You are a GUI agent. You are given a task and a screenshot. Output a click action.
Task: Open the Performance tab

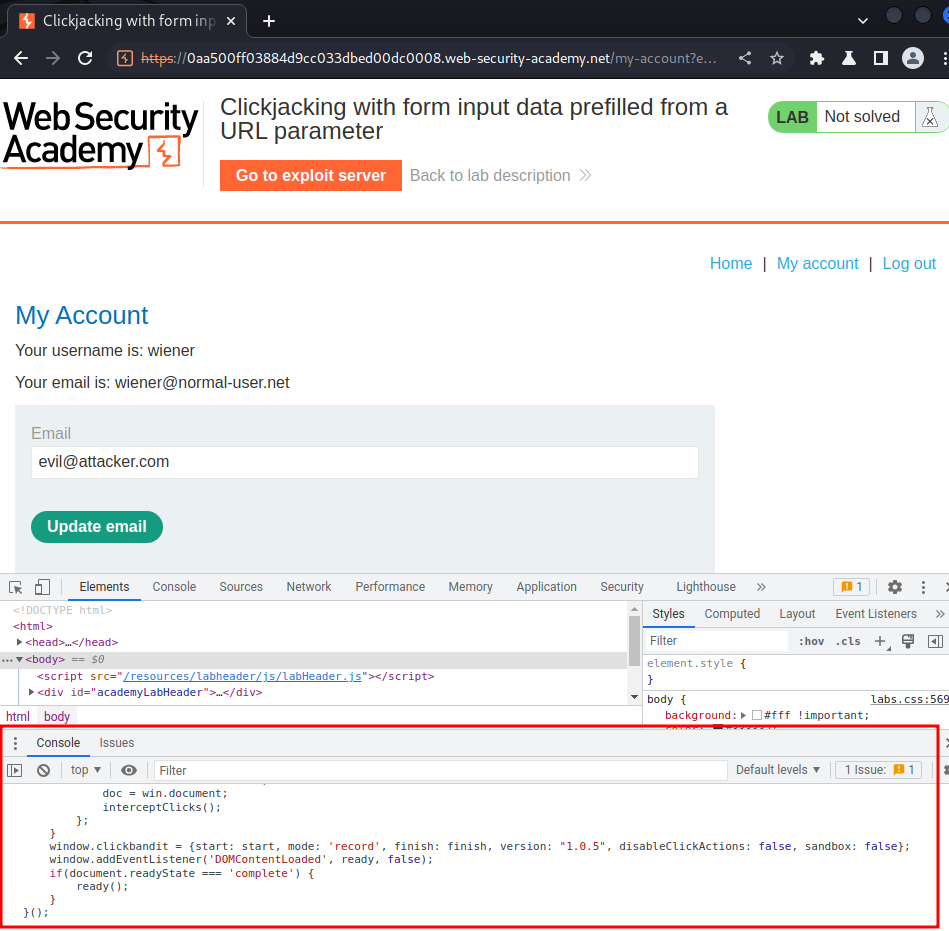click(x=390, y=587)
